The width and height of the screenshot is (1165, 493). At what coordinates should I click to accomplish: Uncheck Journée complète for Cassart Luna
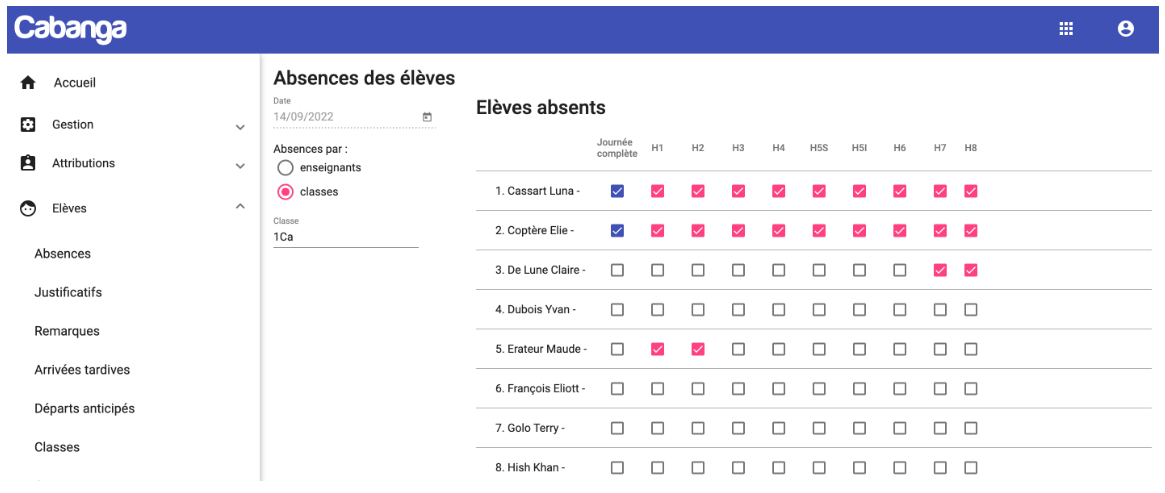(x=617, y=192)
